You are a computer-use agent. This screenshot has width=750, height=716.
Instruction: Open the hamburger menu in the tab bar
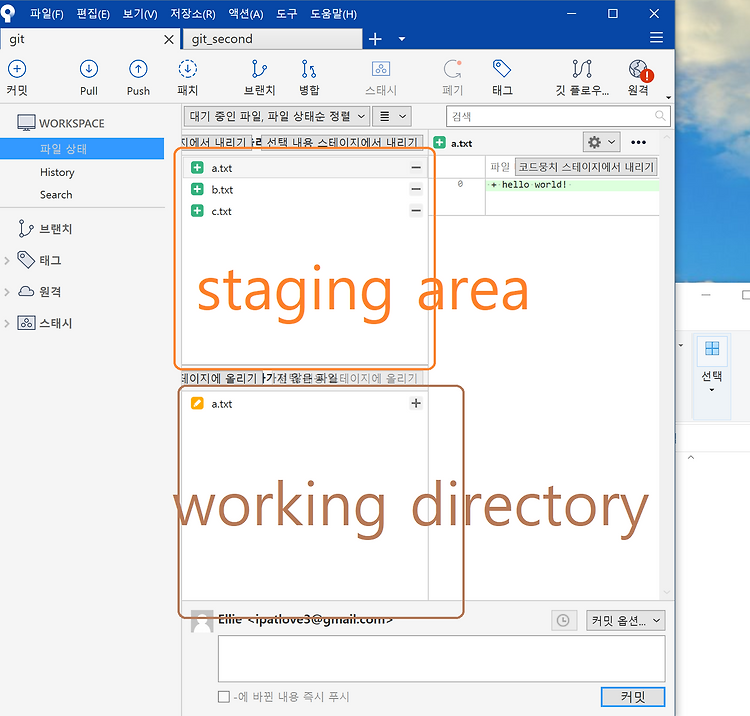coord(656,38)
